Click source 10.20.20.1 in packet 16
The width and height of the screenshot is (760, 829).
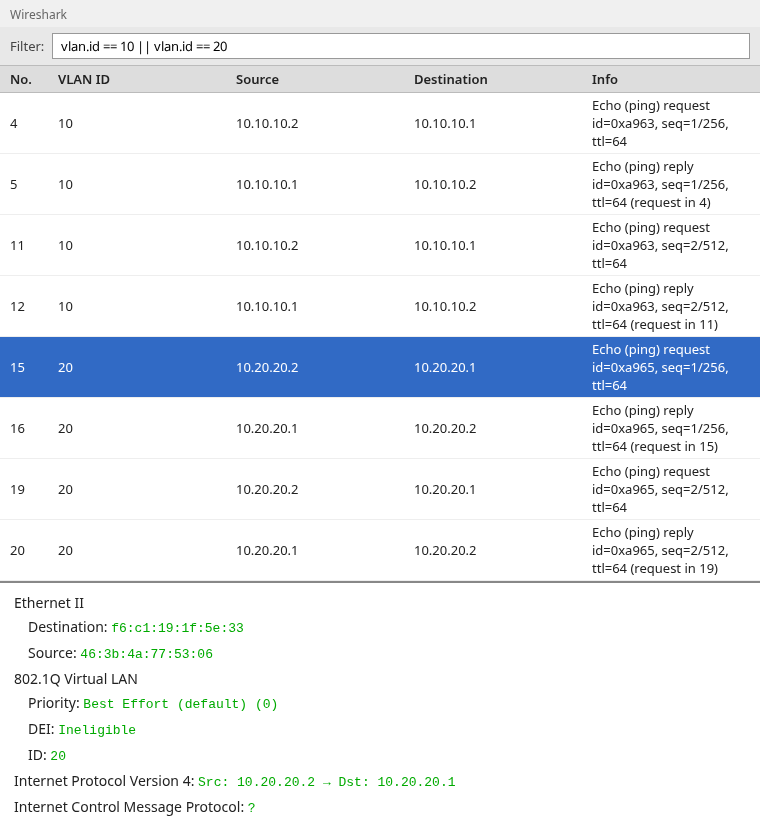(x=267, y=429)
